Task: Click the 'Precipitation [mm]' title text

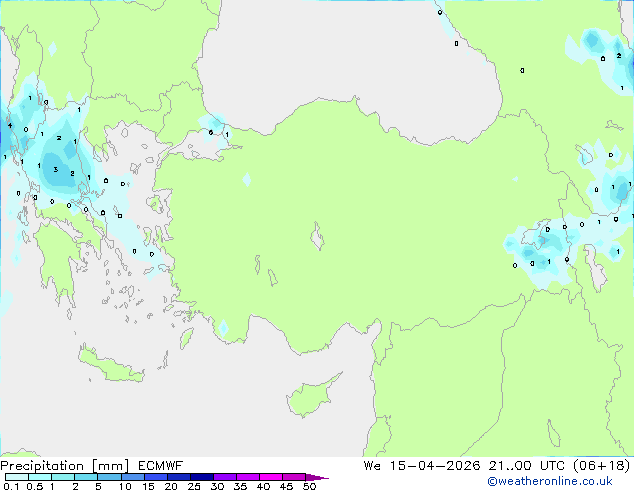Action: [65, 466]
